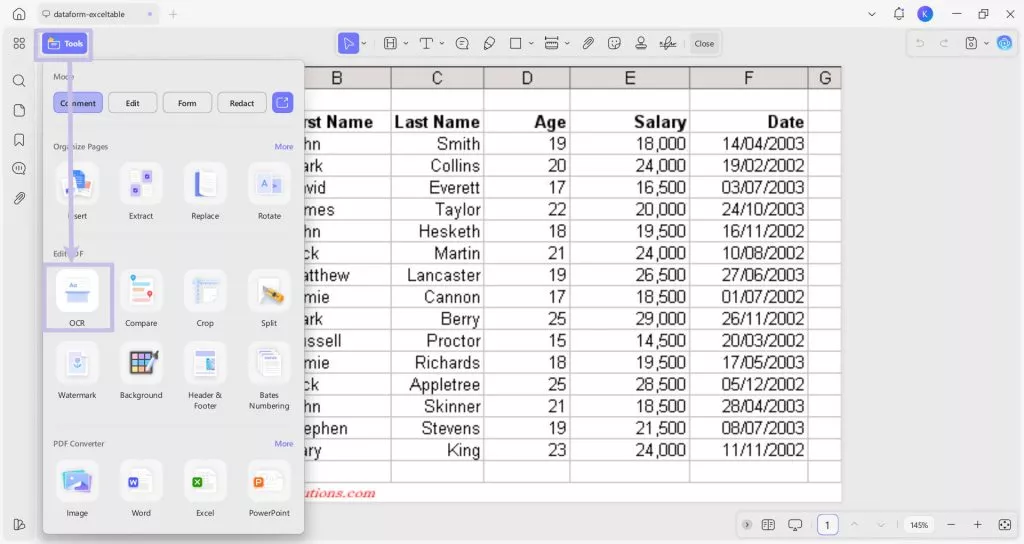Screen dimensions: 1024x544
Task: Select the Extract pages tool
Action: pos(141,191)
